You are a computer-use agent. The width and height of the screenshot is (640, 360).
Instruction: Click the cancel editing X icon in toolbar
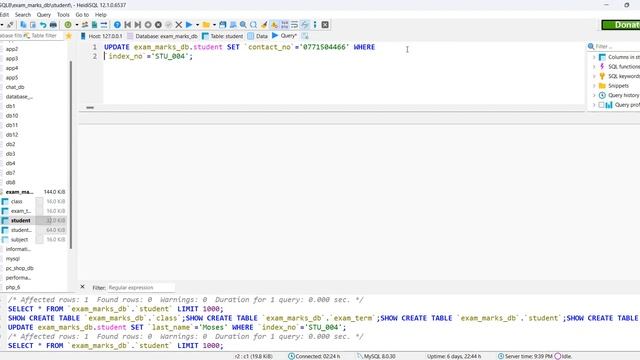tap(178, 25)
